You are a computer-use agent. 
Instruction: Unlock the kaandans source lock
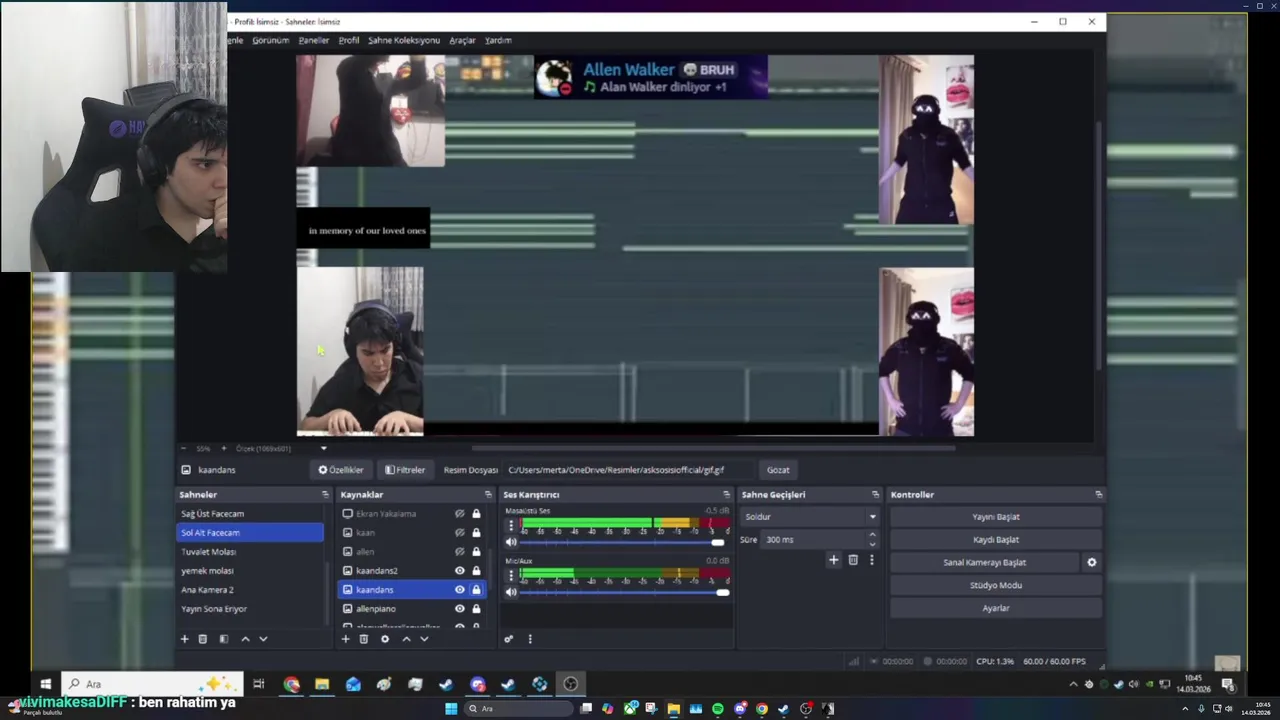point(476,590)
